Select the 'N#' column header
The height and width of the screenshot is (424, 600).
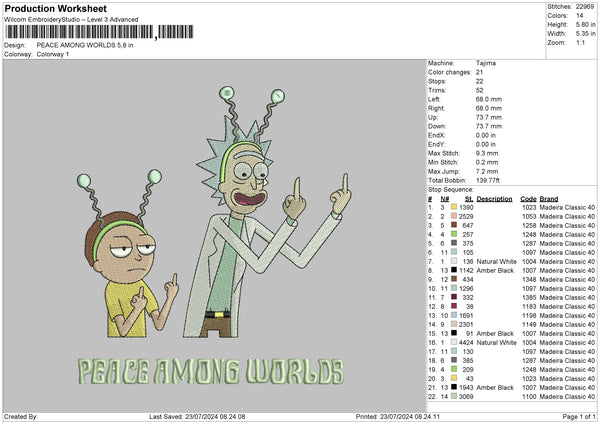tap(445, 199)
